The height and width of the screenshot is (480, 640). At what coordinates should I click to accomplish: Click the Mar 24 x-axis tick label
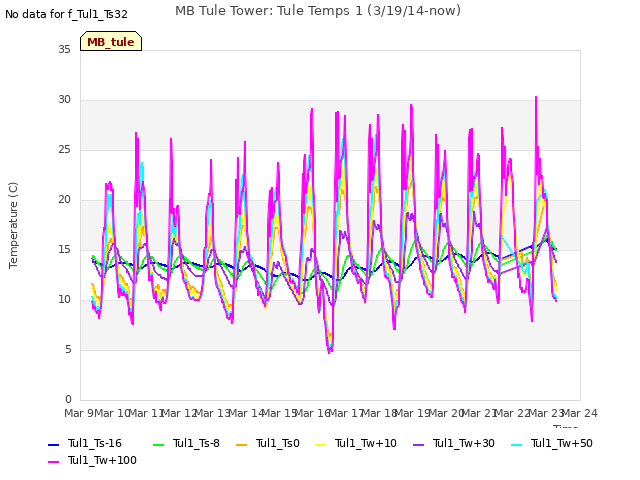point(580,413)
